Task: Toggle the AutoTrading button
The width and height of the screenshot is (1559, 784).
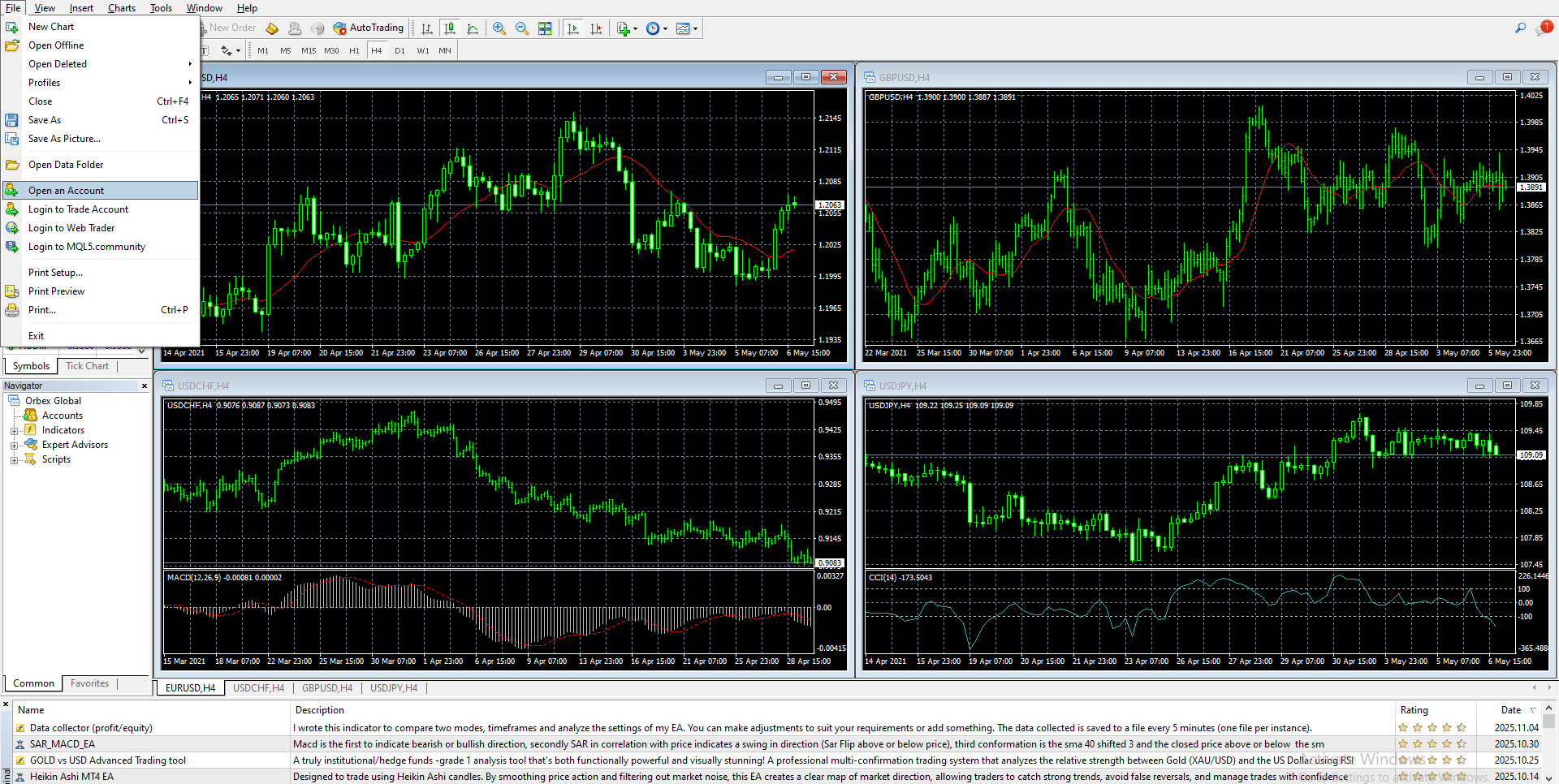Action: [369, 28]
